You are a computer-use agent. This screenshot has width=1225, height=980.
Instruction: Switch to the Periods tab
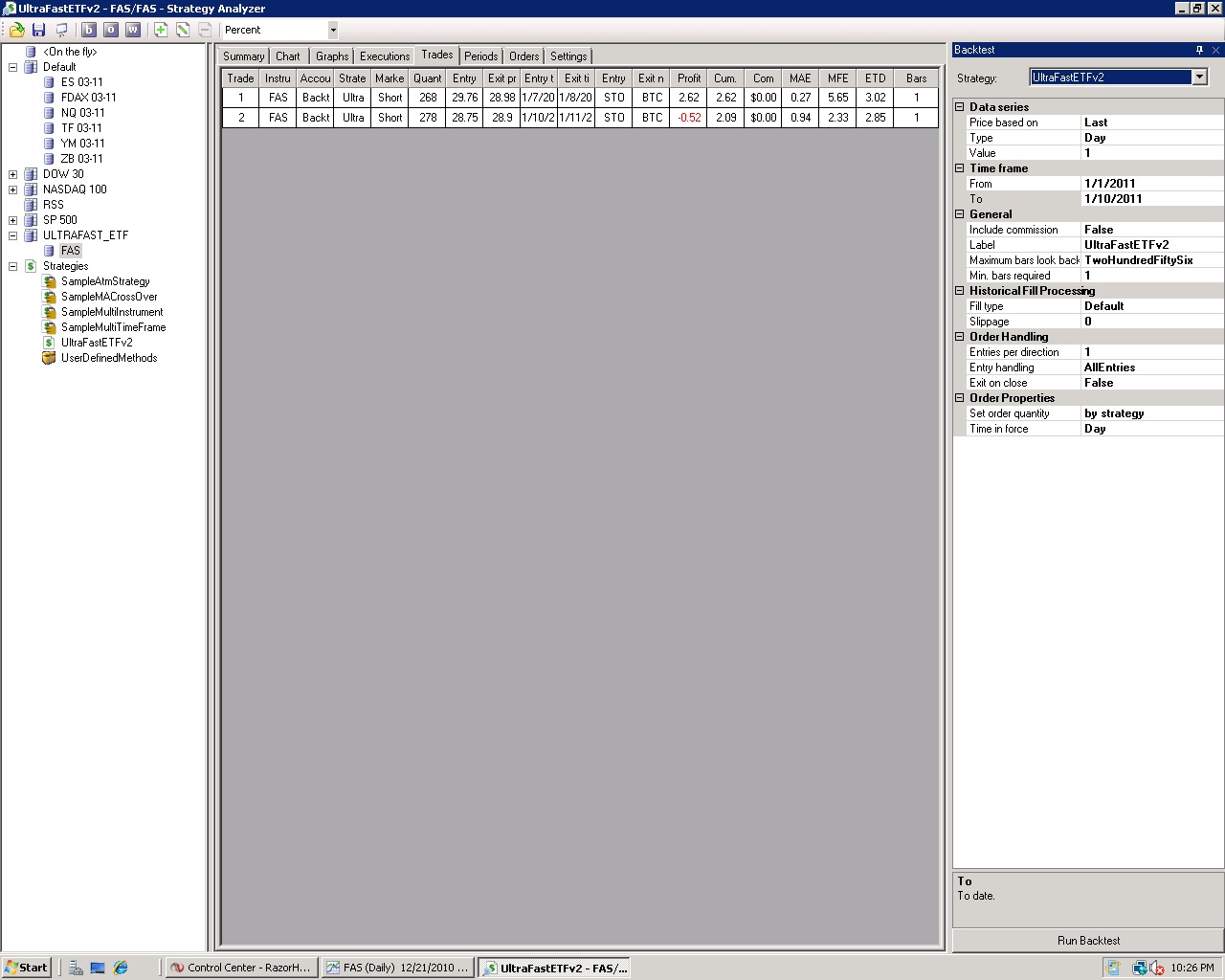coord(481,56)
